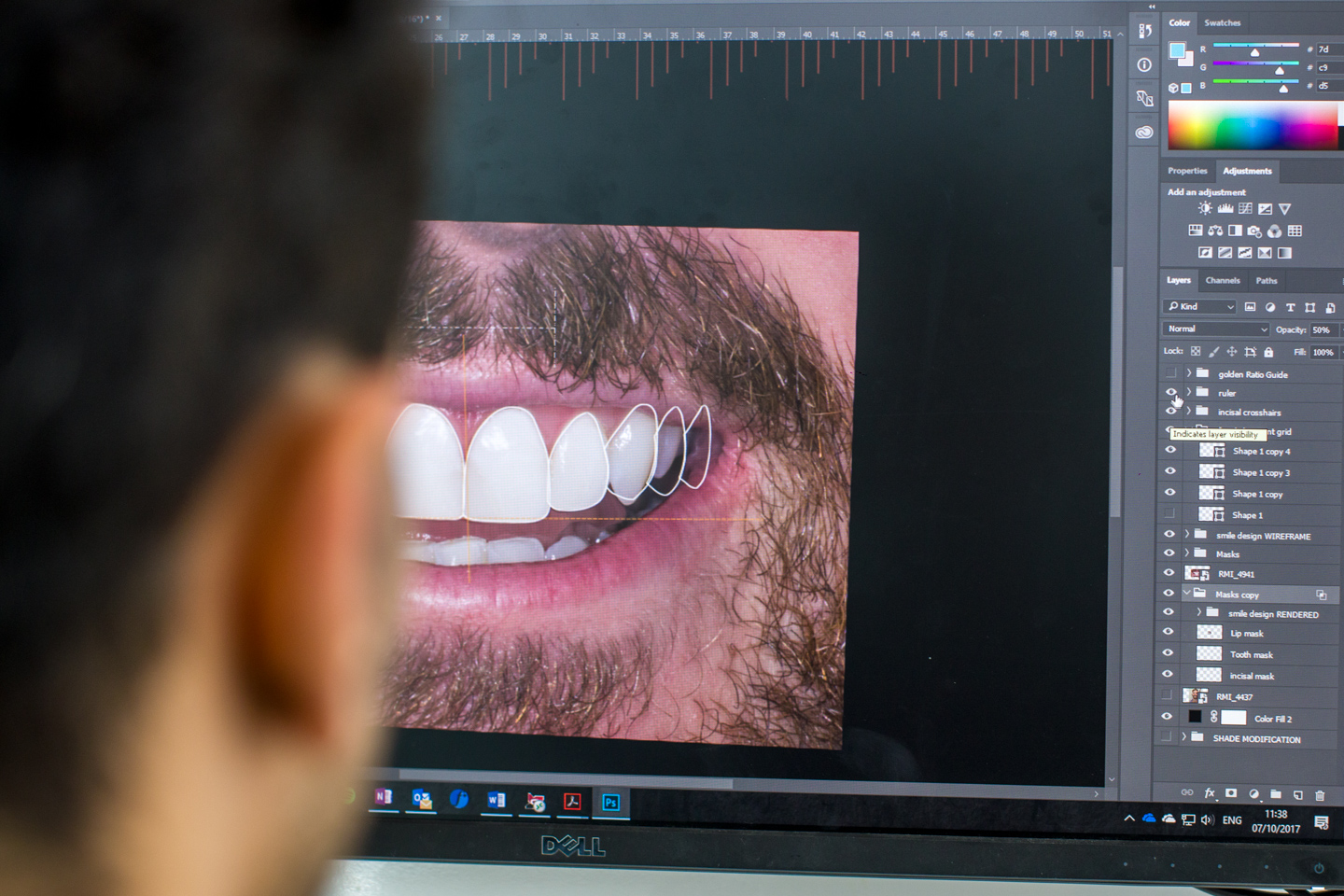
Task: Add a Vibrance adjustment
Action: 1285,209
